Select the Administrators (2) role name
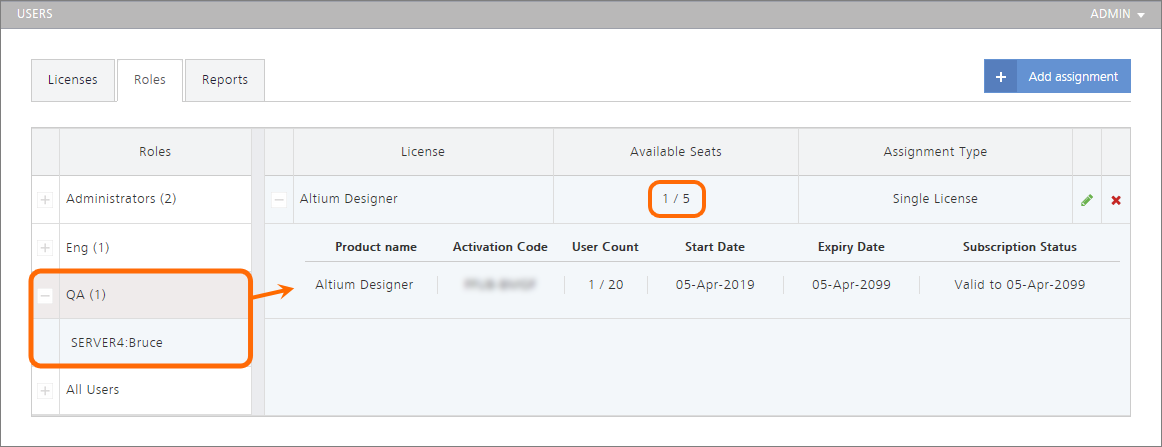 point(121,199)
